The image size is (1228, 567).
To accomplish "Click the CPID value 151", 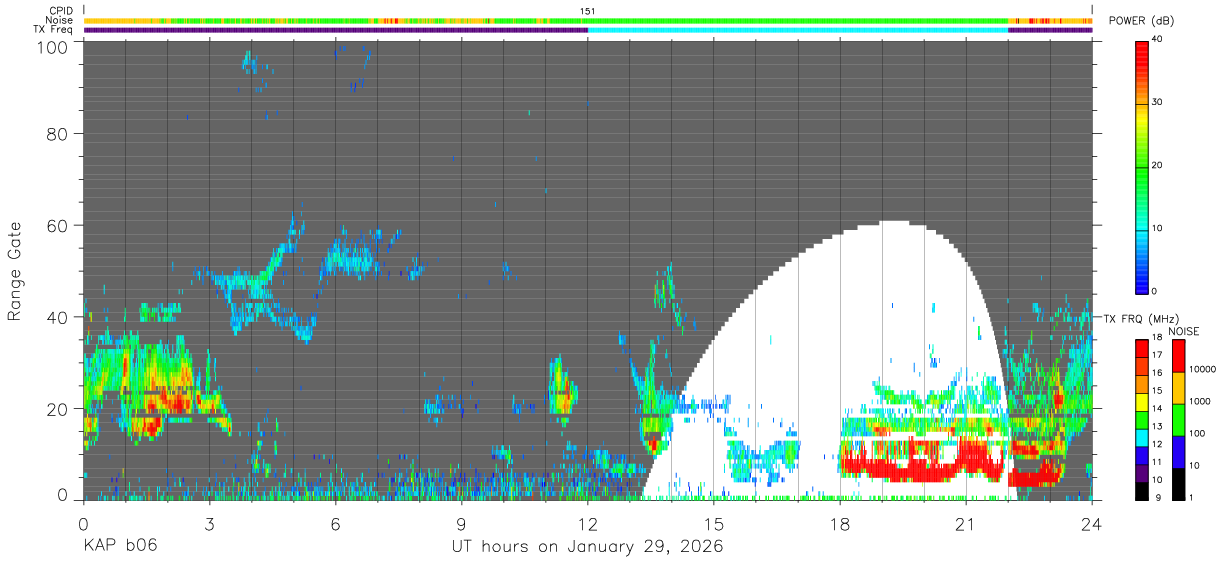I will coord(588,10).
